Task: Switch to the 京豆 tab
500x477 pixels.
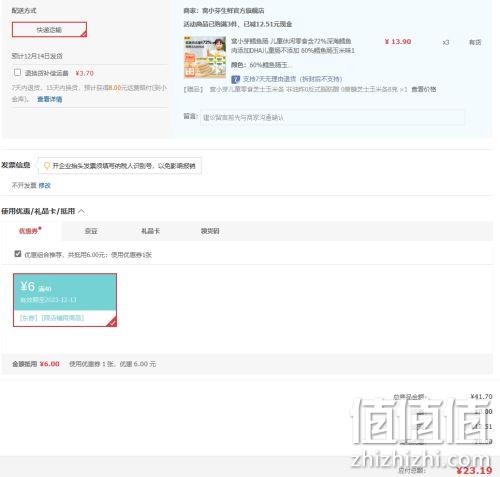Action: click(x=91, y=231)
